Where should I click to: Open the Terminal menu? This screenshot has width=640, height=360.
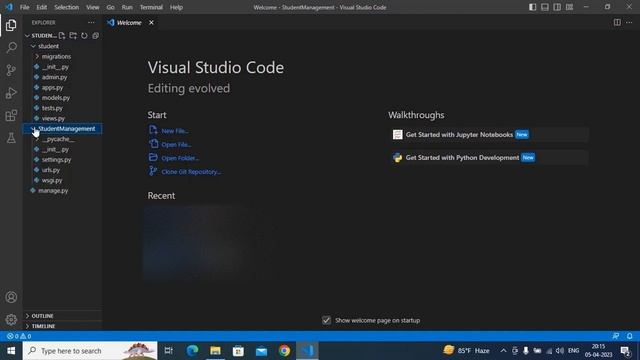(x=151, y=7)
